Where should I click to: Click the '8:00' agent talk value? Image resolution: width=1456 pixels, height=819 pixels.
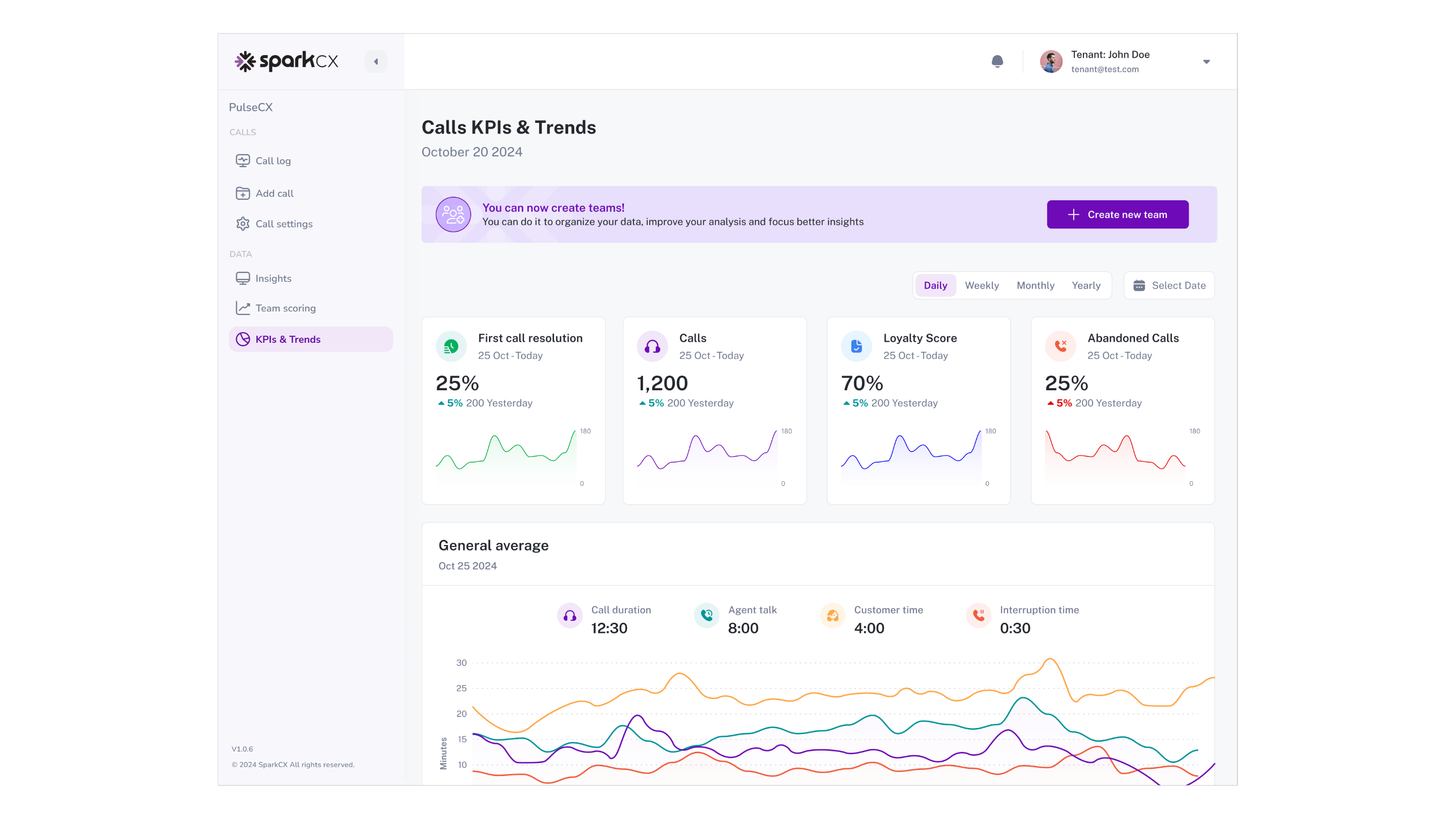743,628
